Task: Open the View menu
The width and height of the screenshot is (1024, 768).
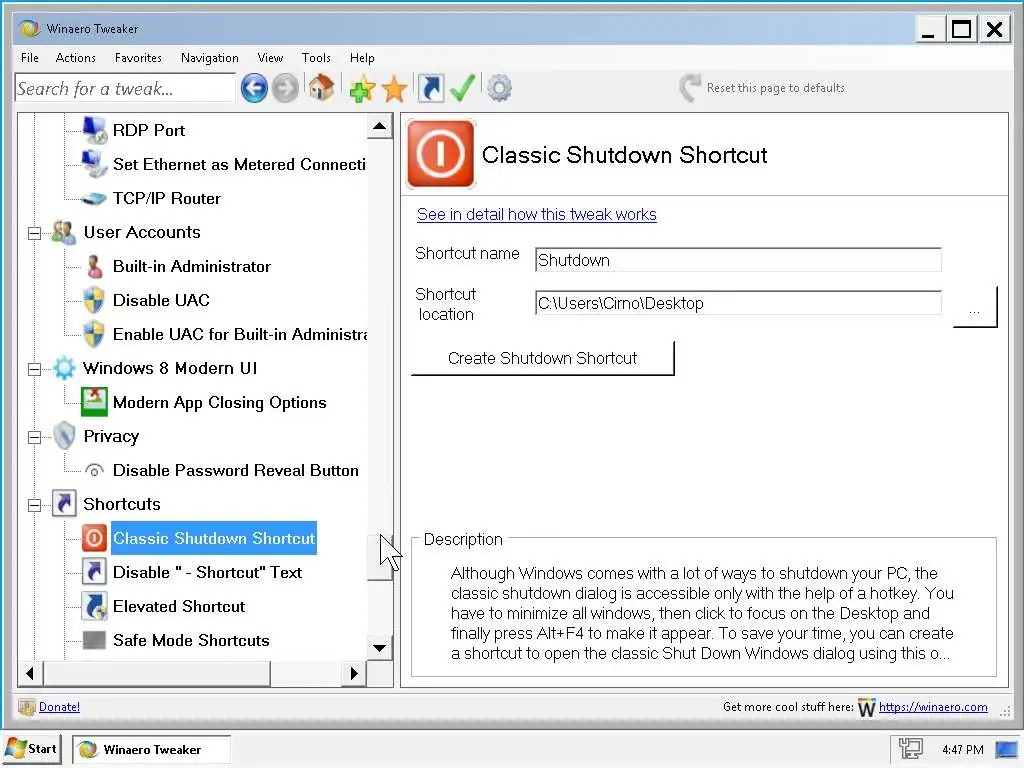Action: 270,57
